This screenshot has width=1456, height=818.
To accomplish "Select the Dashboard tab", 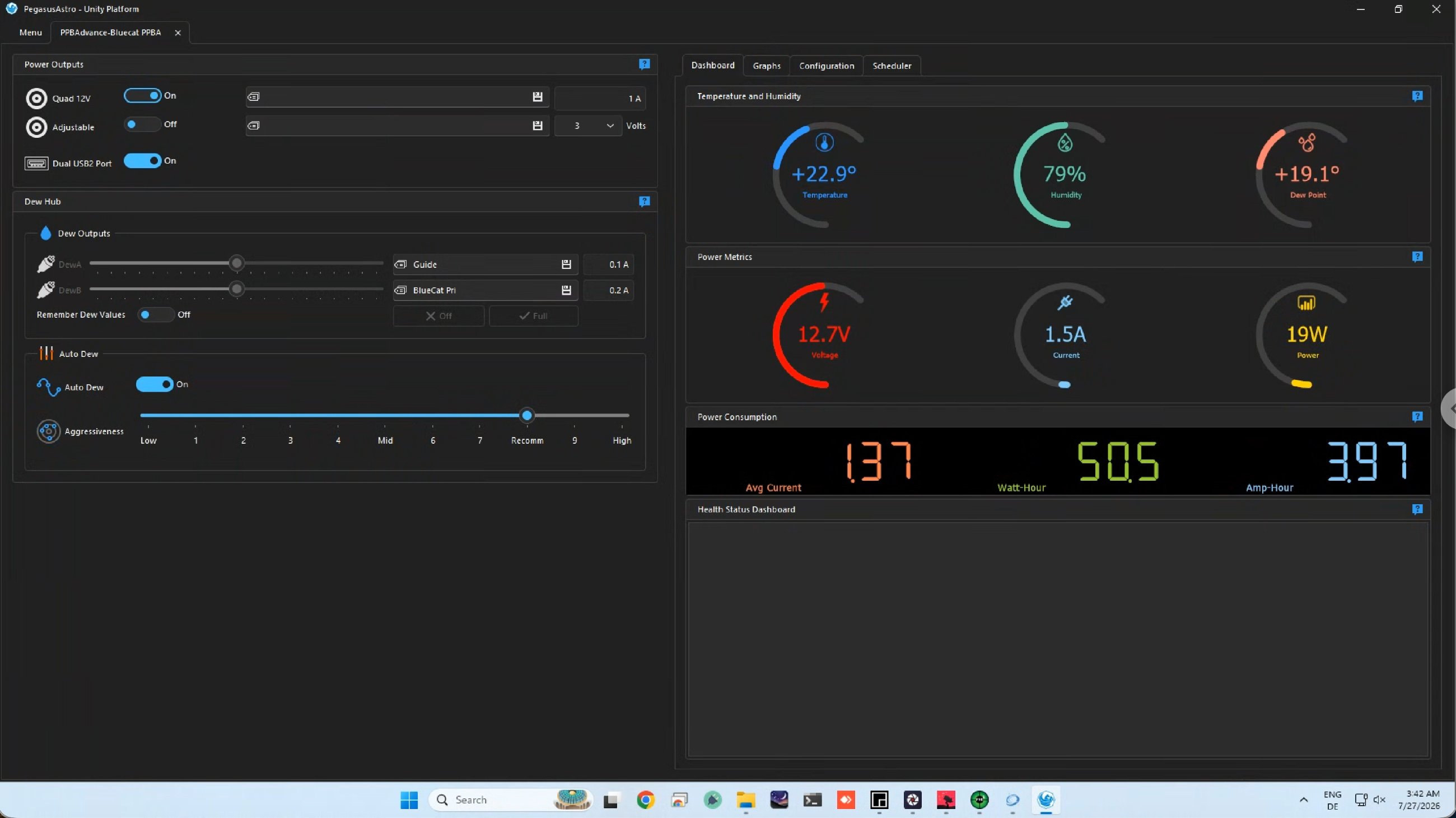I will click(x=713, y=66).
